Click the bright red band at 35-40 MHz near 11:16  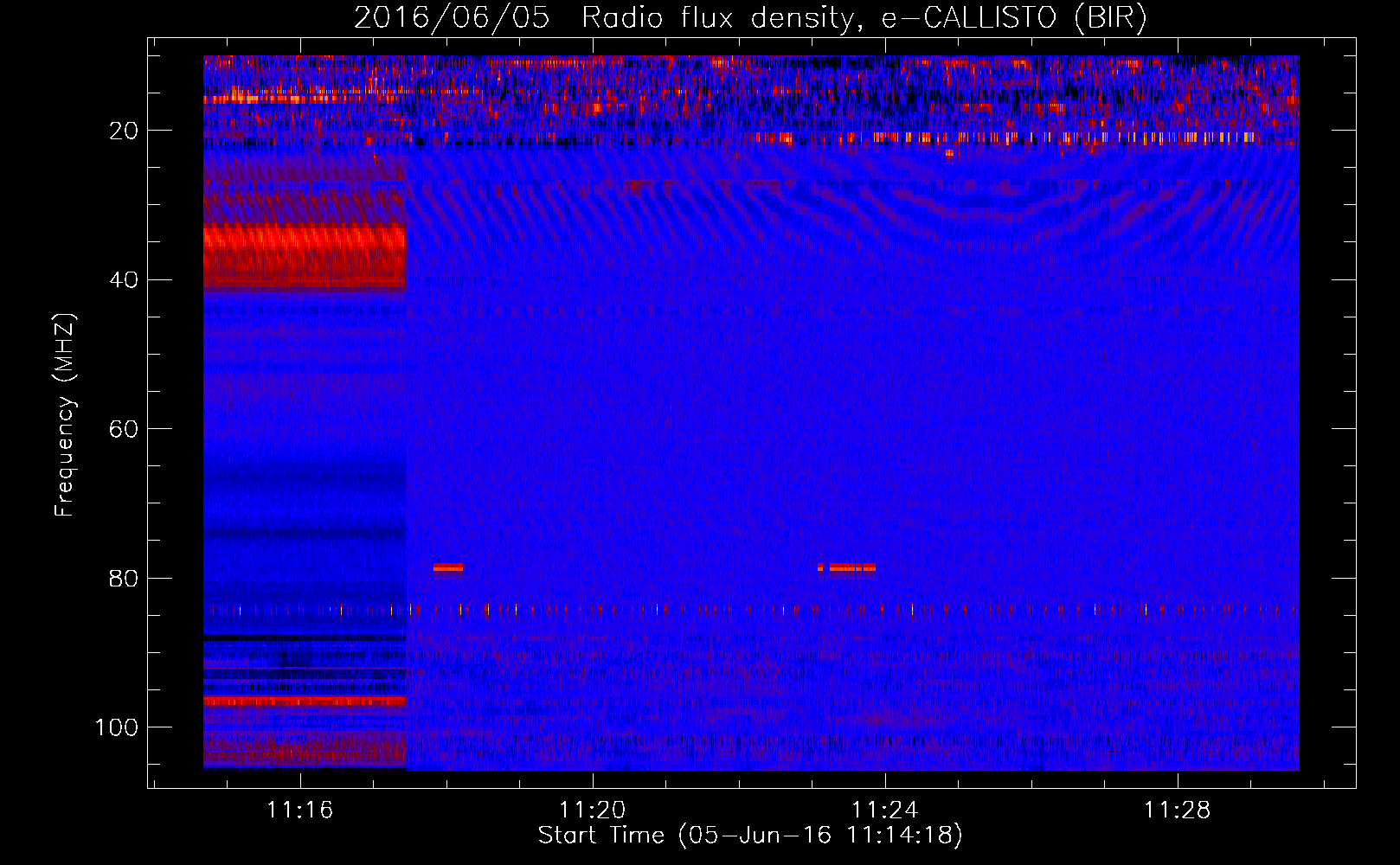coord(305,257)
